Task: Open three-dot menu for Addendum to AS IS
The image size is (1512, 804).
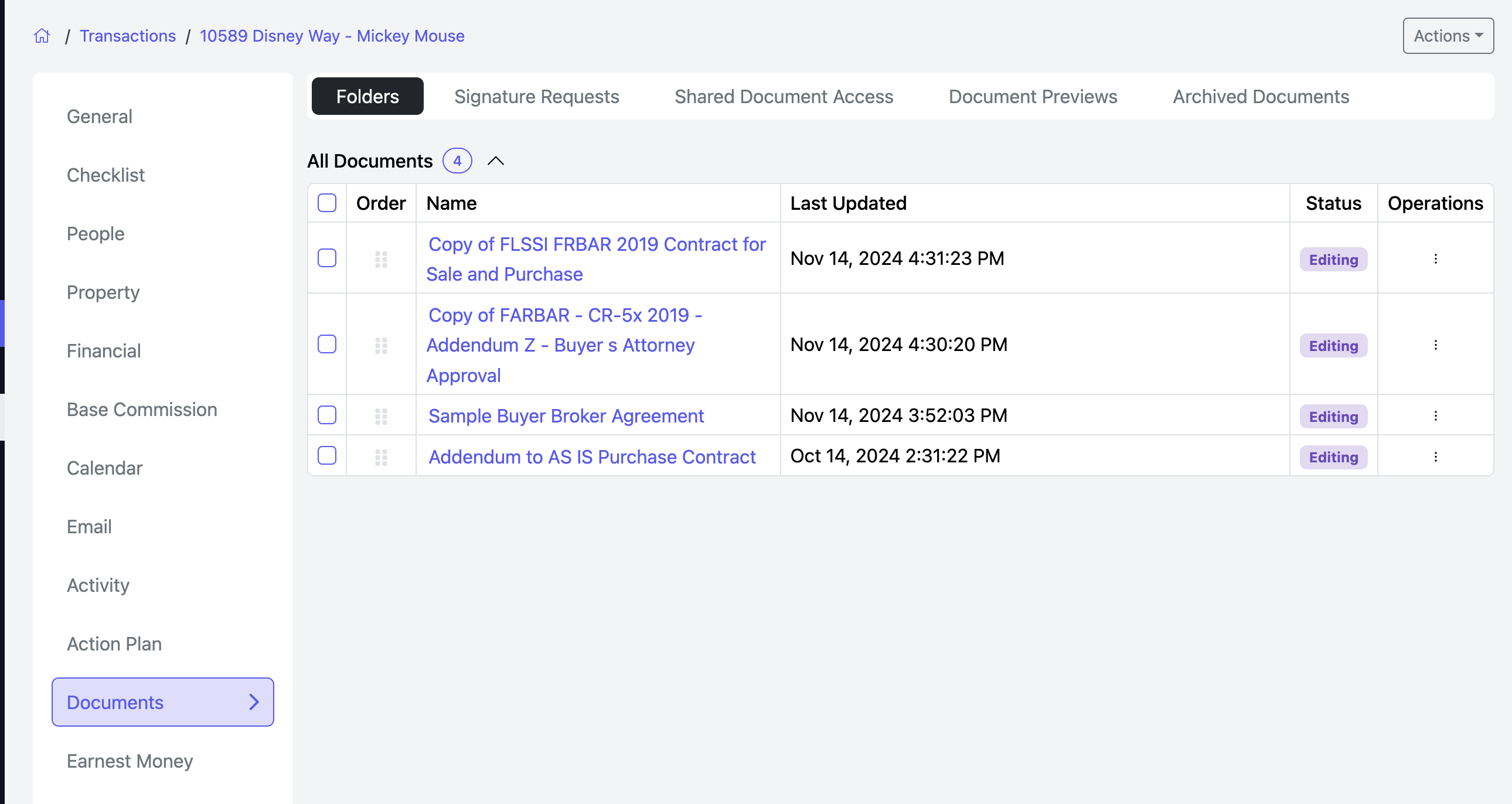Action: pos(1435,457)
